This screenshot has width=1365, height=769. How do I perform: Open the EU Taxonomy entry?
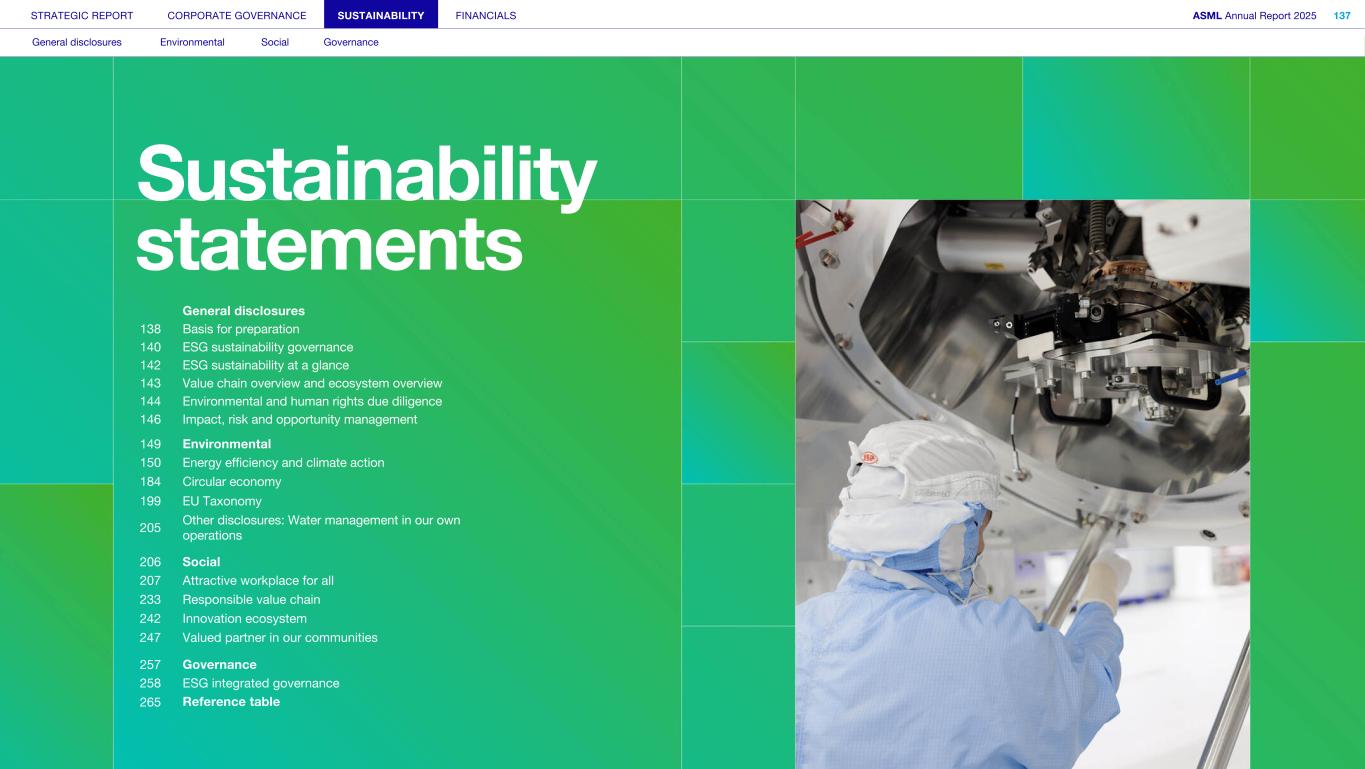tap(221, 501)
